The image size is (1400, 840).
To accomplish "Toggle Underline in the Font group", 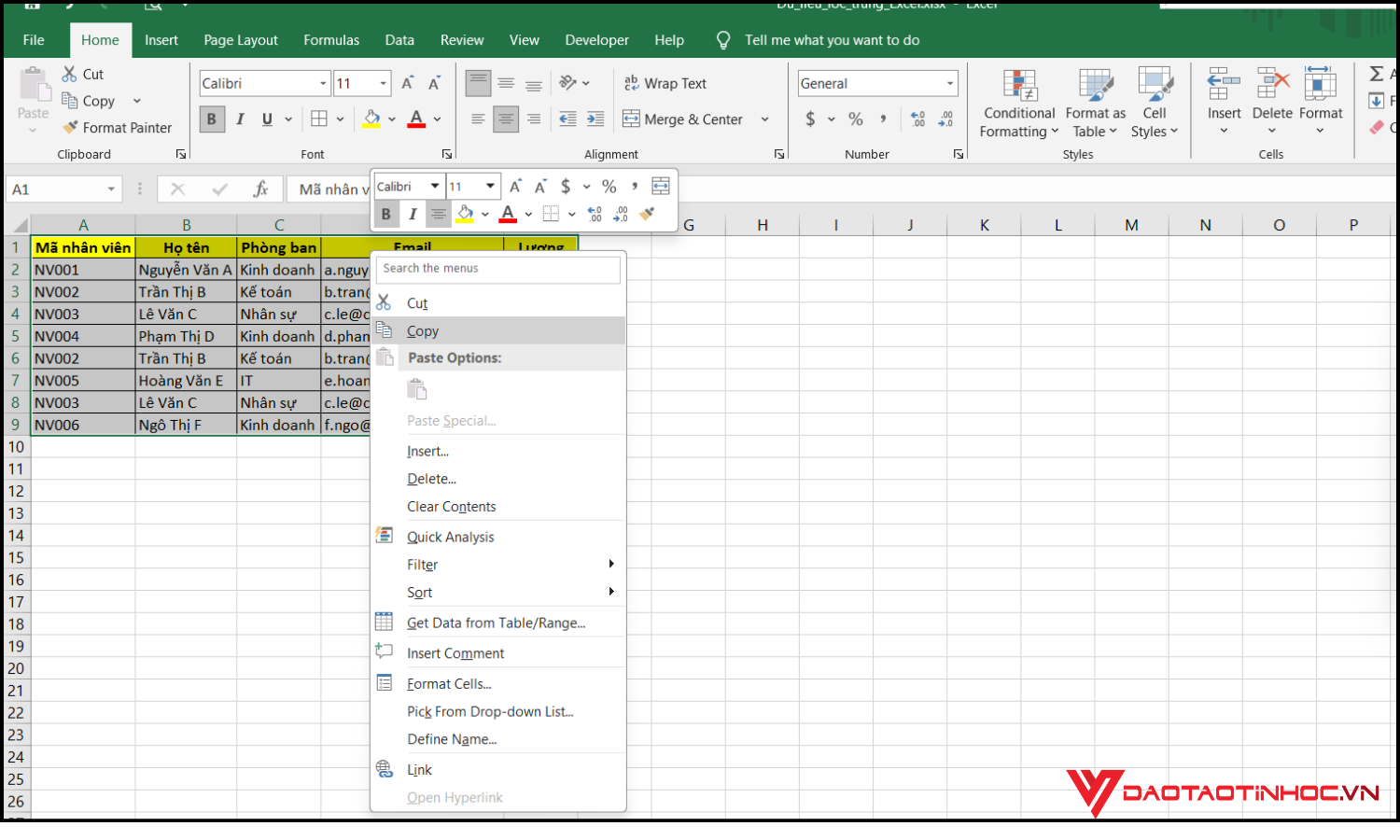I will [x=266, y=119].
